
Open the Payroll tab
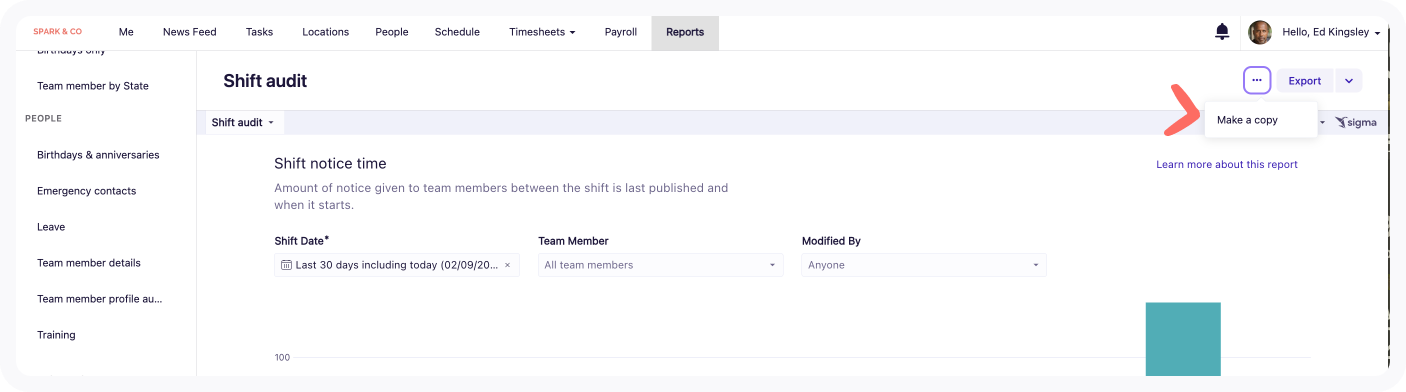(x=621, y=32)
